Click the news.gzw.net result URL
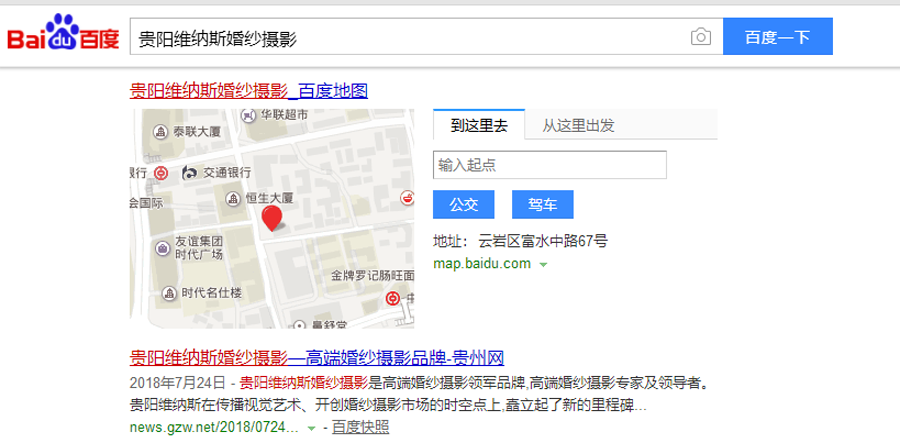The width and height of the screenshot is (900, 443). (214, 428)
